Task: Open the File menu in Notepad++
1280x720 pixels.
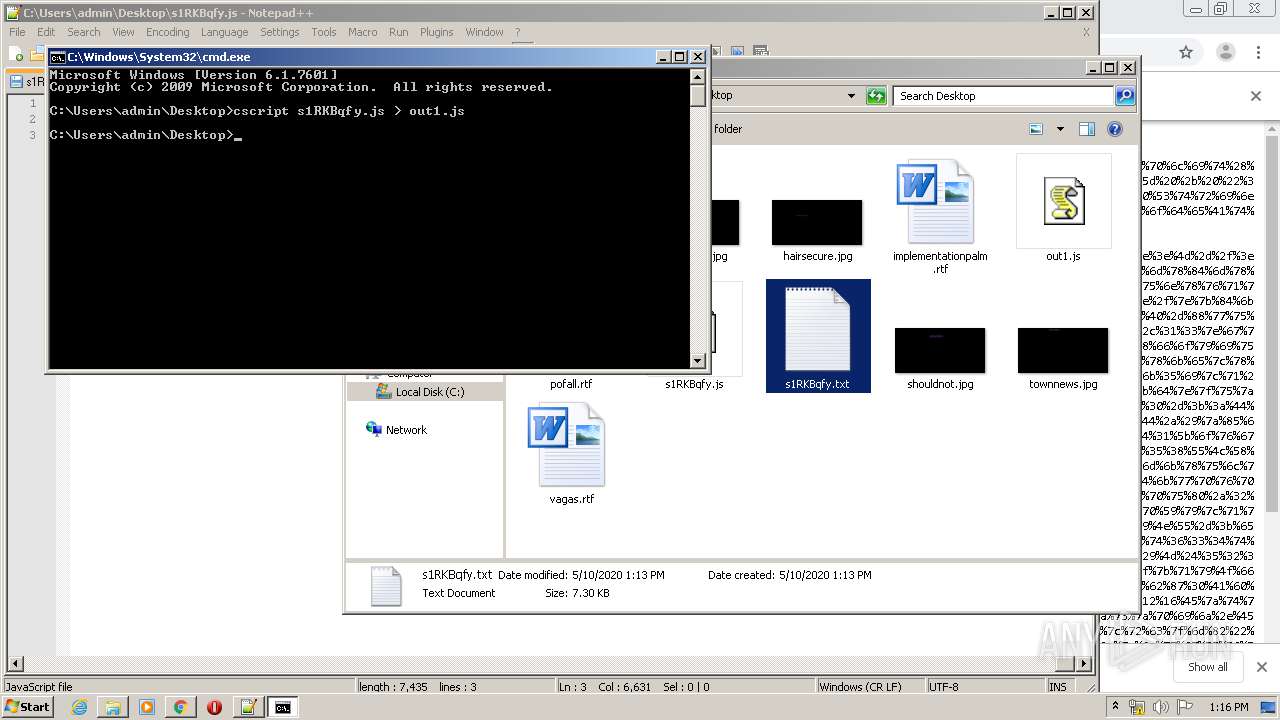Action: [x=17, y=32]
